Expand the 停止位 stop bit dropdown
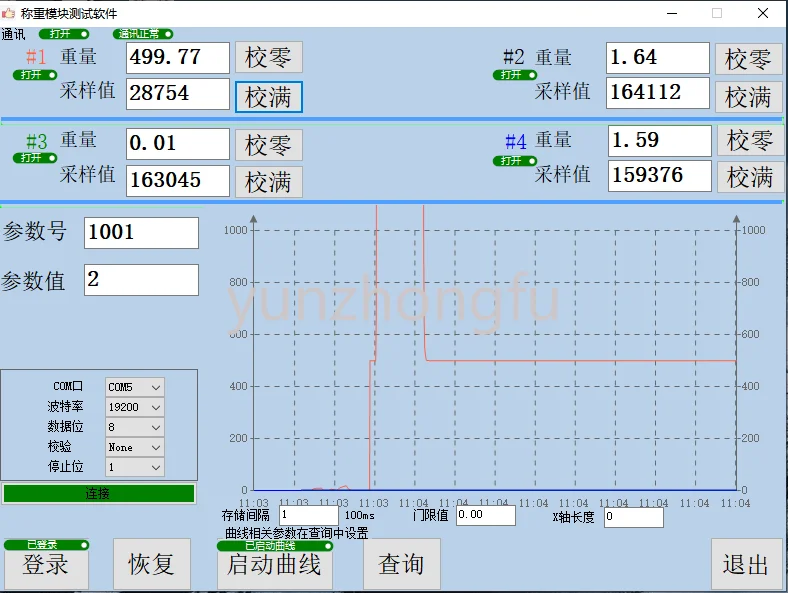This screenshot has width=788, height=593. point(135,467)
